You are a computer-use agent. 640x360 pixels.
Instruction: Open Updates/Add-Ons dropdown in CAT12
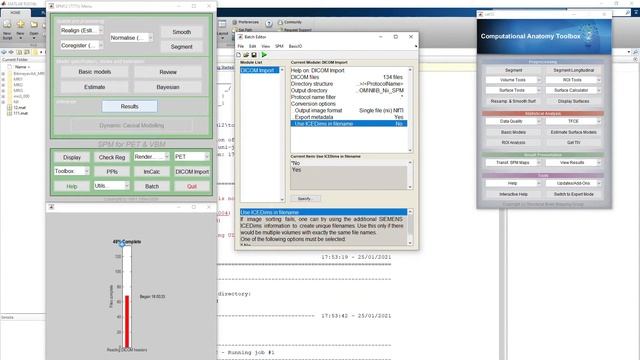point(573,183)
